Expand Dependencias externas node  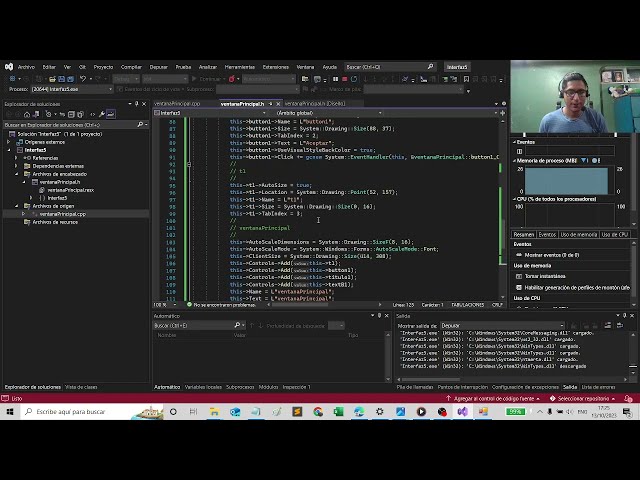click(x=16, y=166)
